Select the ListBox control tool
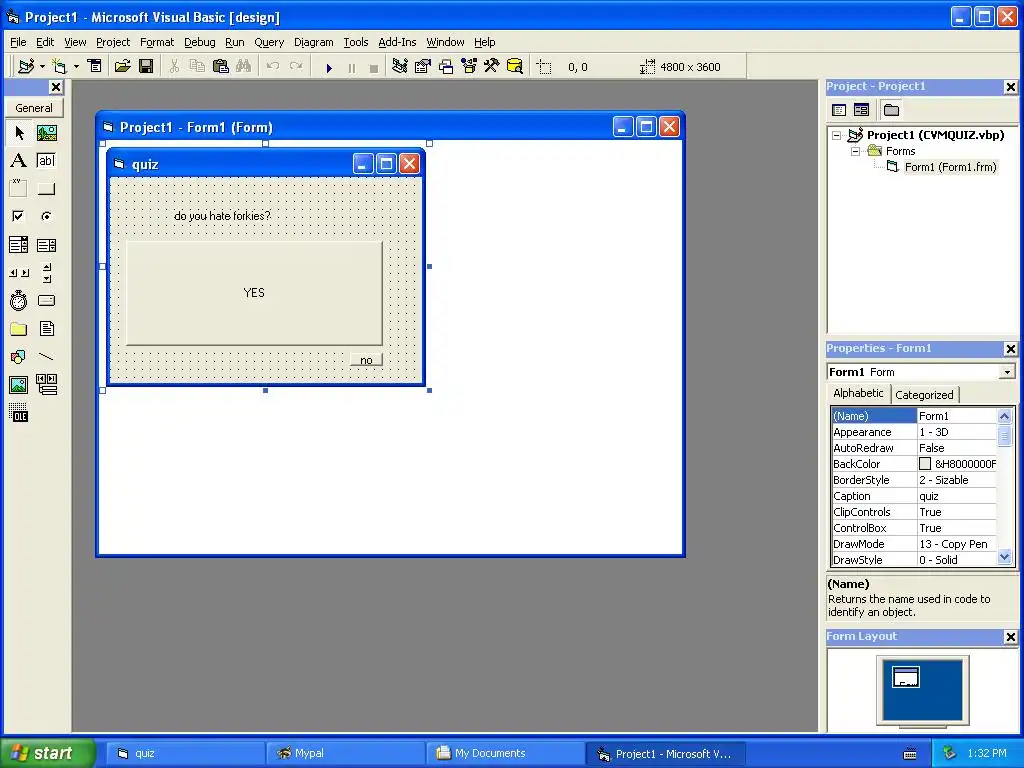 click(x=46, y=245)
